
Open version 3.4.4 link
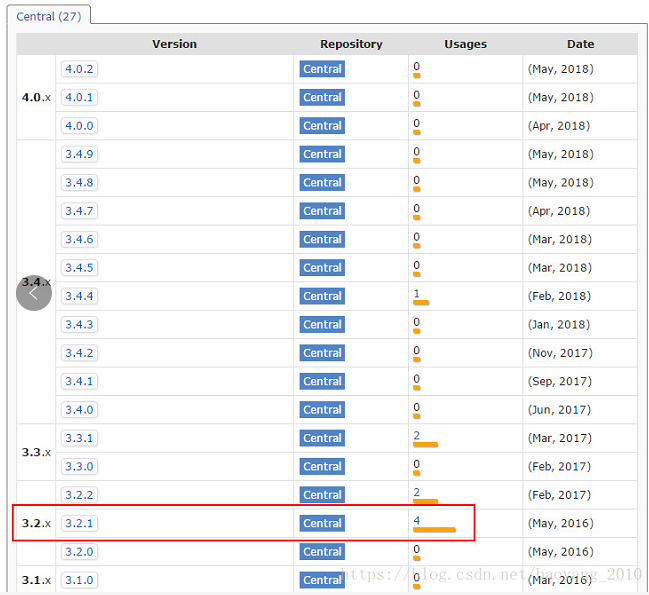(x=79, y=296)
